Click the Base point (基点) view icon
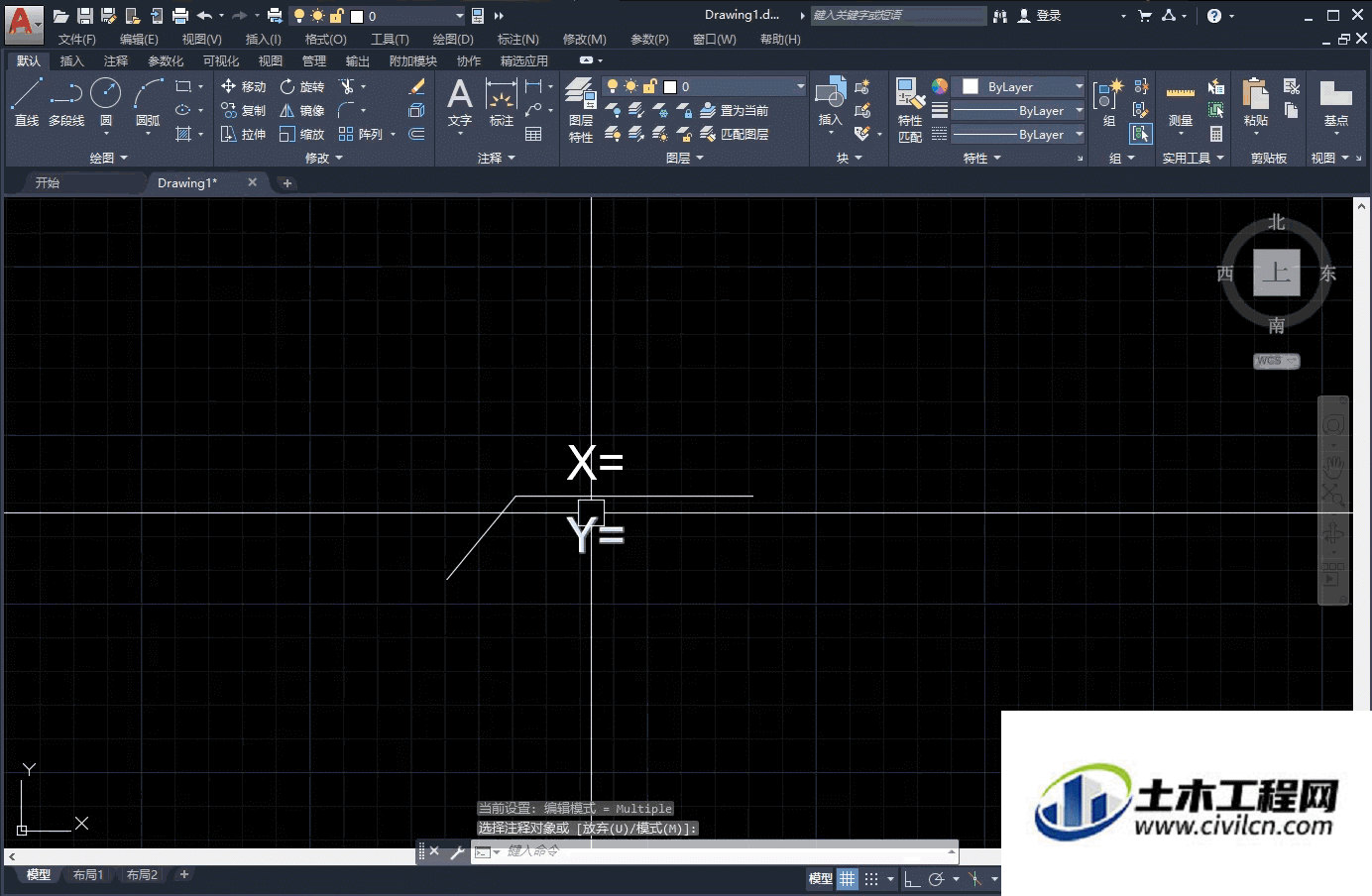Image resolution: width=1372 pixels, height=896 pixels. coord(1335,102)
